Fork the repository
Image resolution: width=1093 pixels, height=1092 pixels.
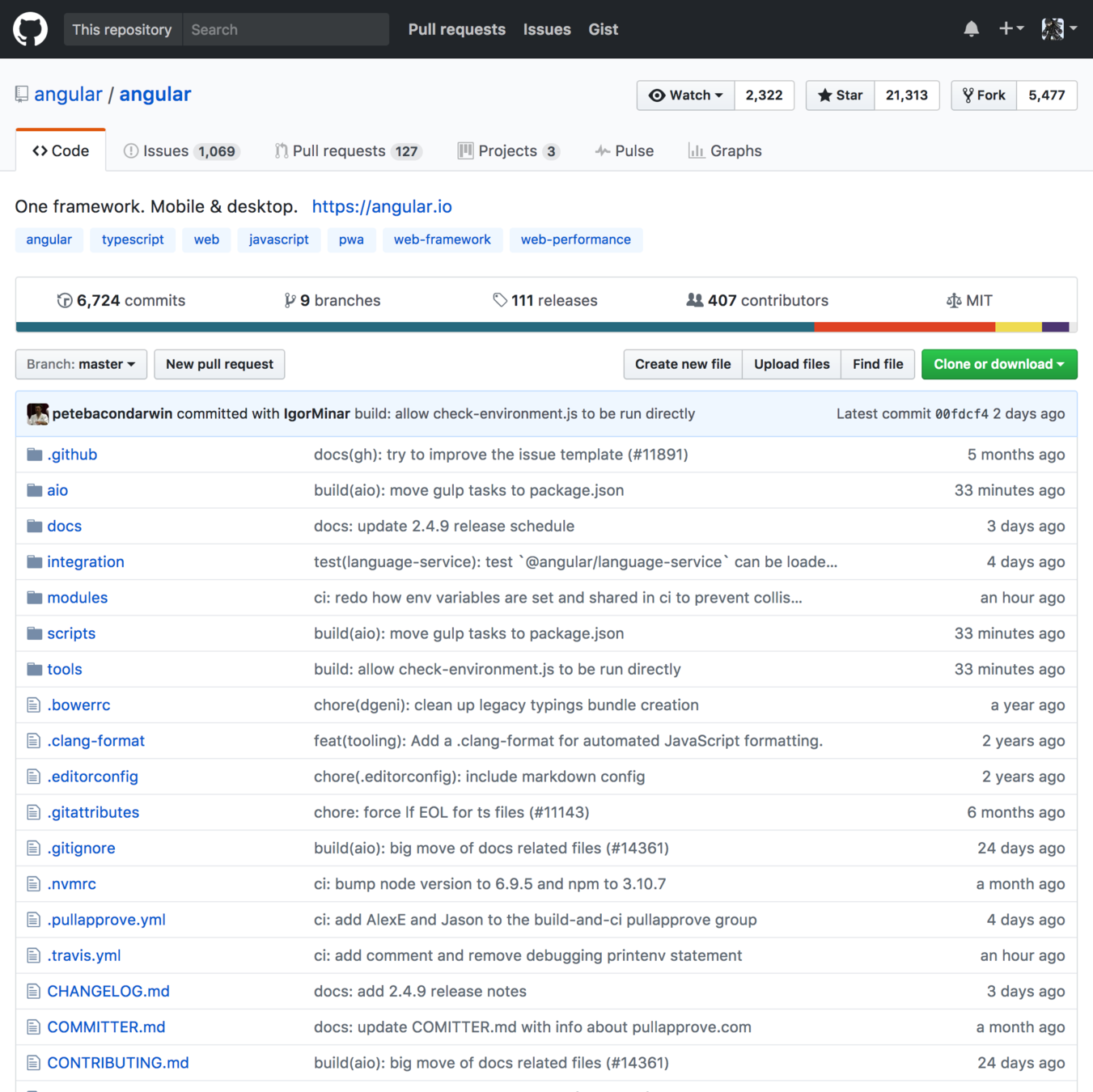984,95
